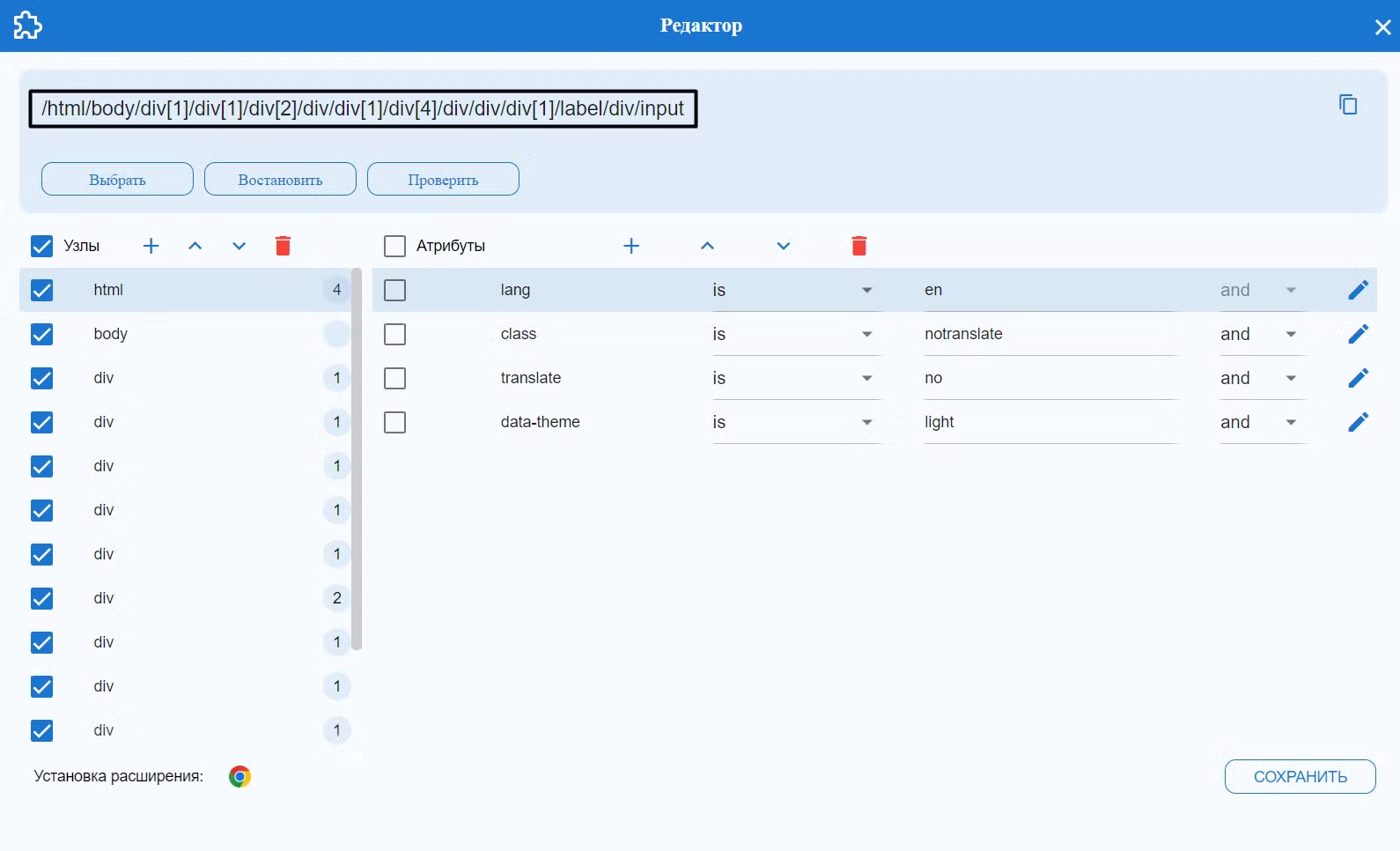
Task: Edit the translate attribute with its pencil icon
Action: pos(1359,378)
